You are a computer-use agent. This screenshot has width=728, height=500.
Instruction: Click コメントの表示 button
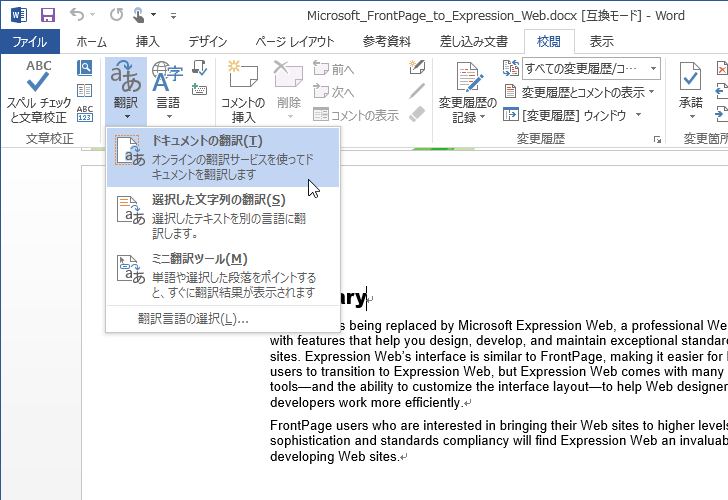click(x=356, y=115)
